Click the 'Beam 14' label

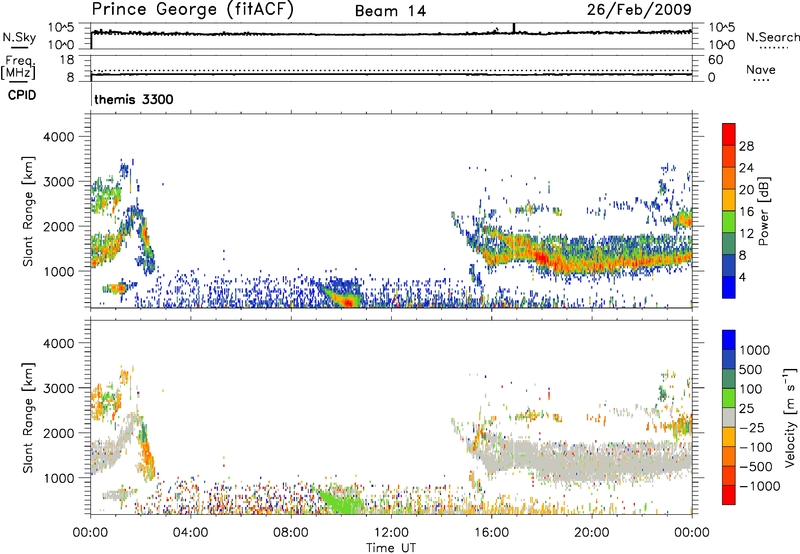click(390, 11)
